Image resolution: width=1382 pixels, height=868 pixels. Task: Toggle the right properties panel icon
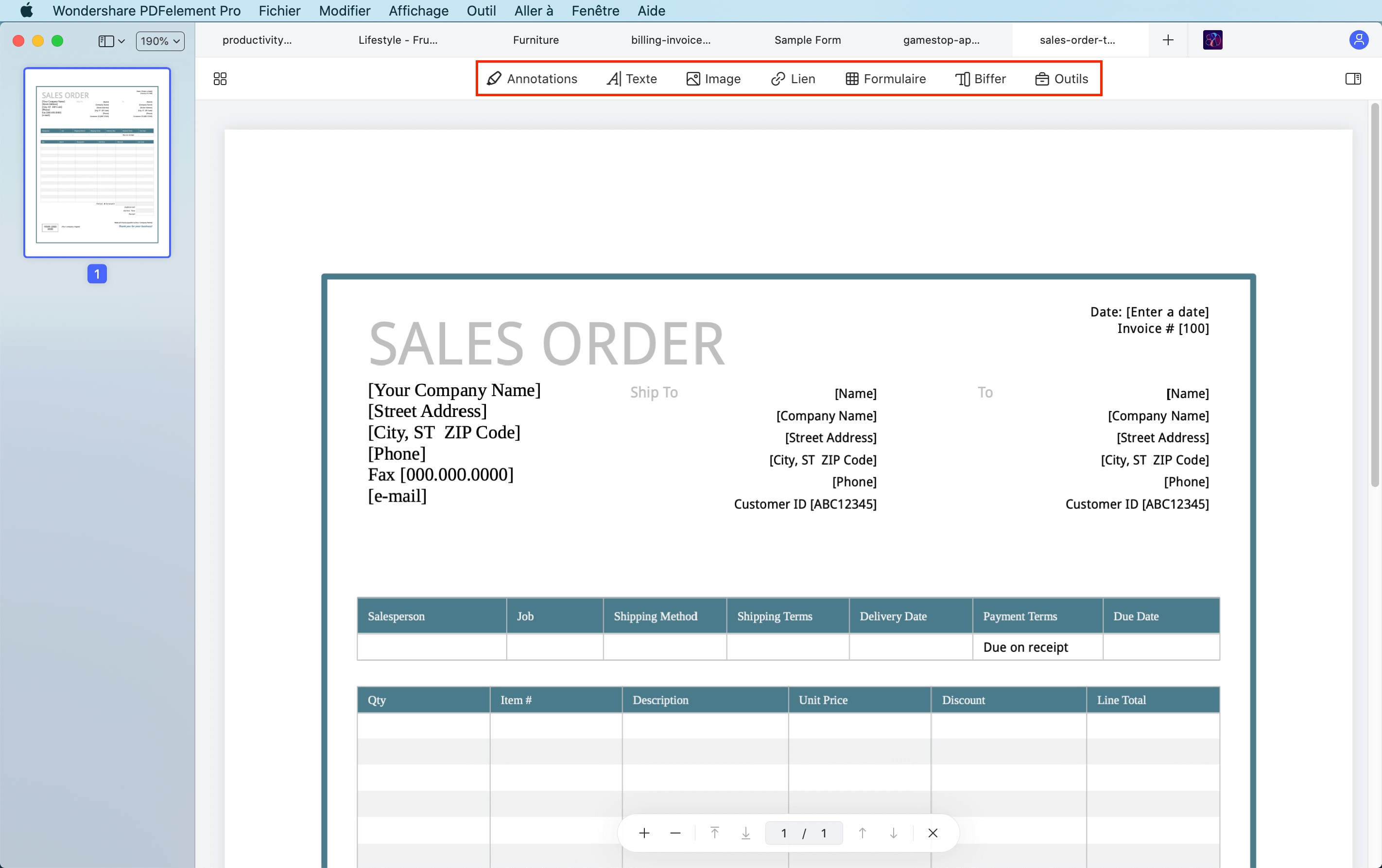tap(1353, 79)
